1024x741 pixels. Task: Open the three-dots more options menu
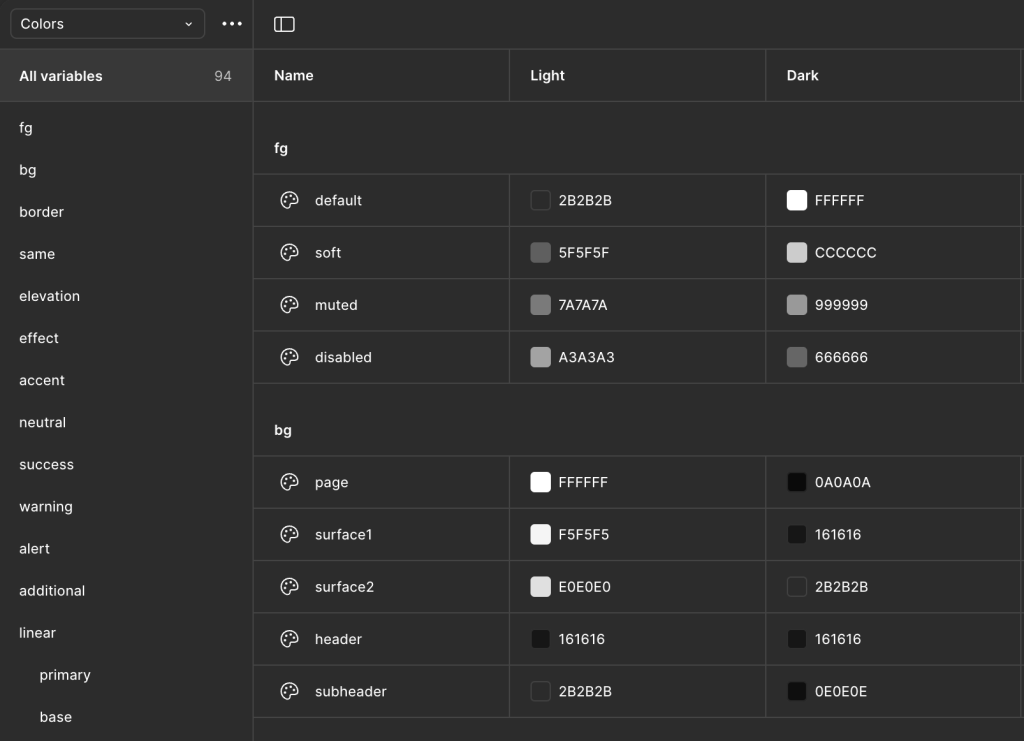coord(232,24)
